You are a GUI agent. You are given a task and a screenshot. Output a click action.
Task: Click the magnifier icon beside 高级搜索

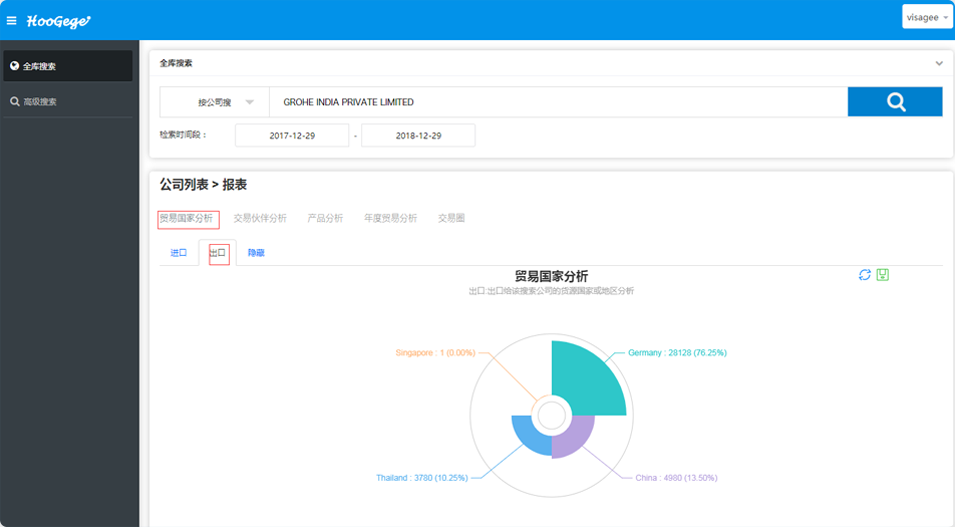pyautogui.click(x=15, y=102)
